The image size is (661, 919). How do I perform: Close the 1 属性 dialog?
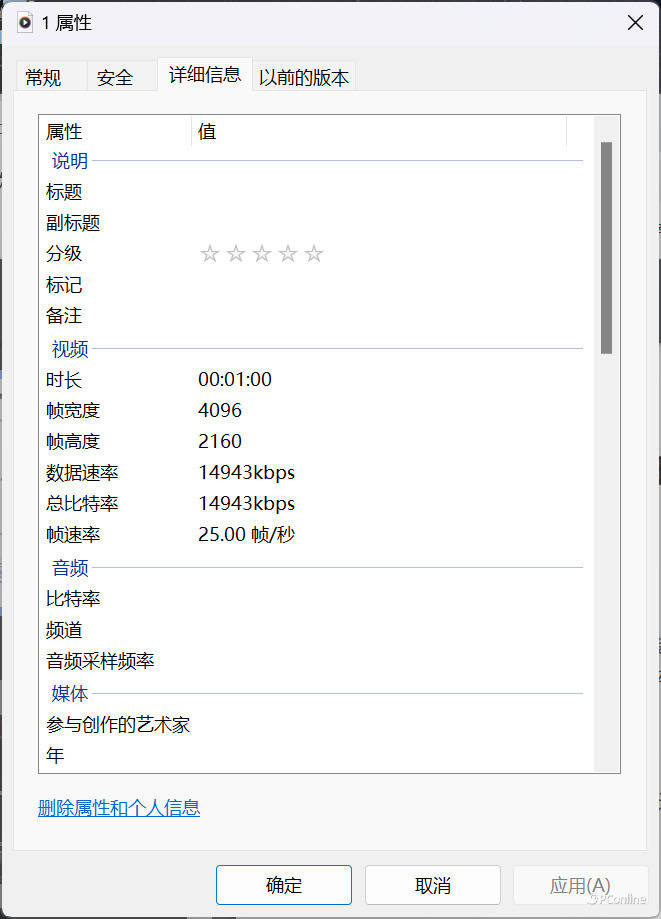[x=635, y=23]
